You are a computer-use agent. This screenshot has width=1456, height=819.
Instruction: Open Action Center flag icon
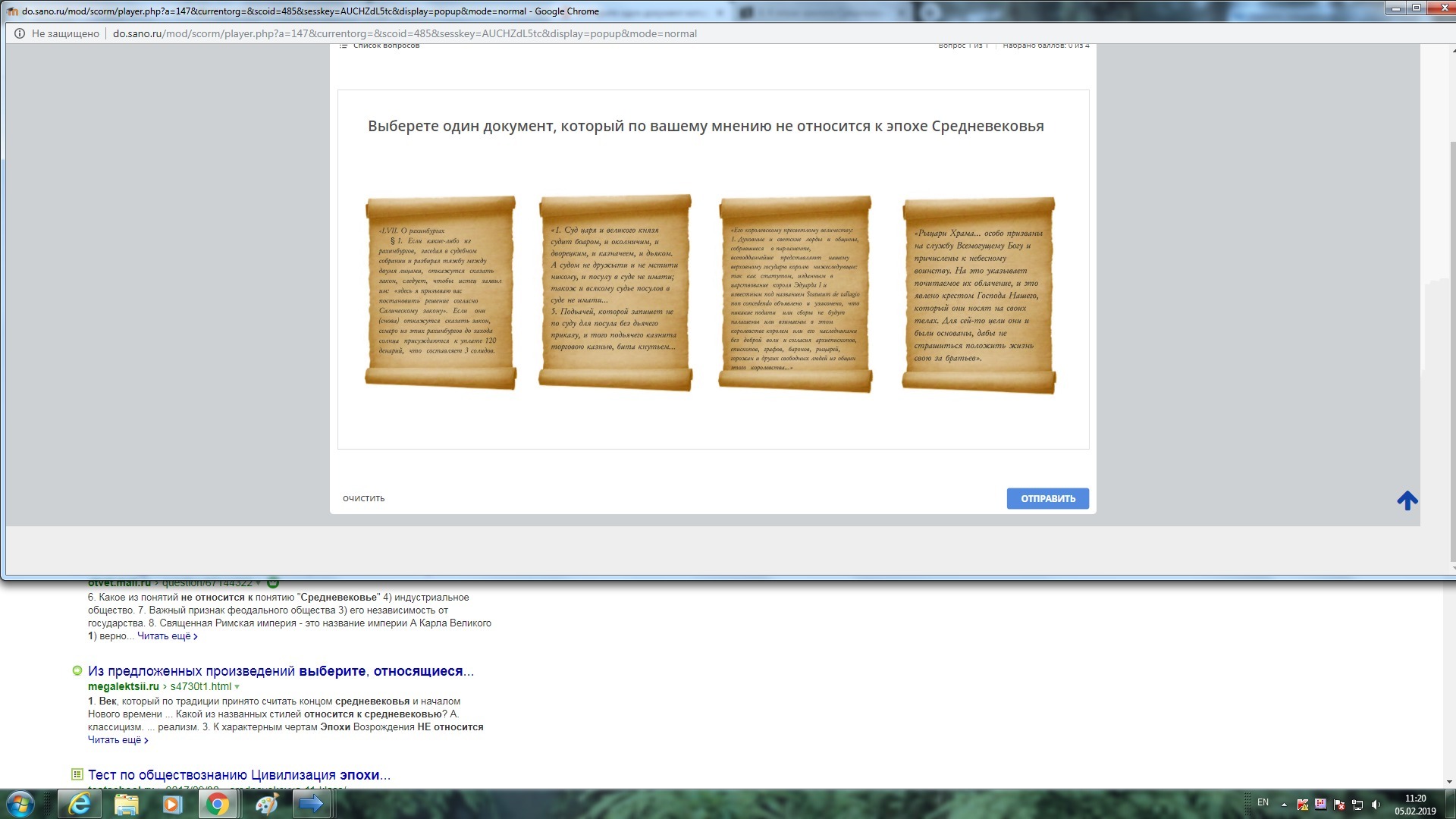coord(1339,804)
